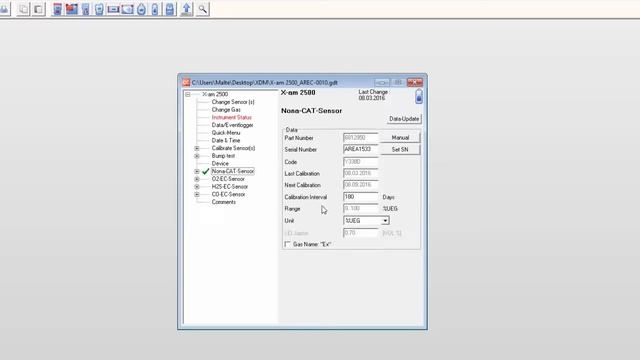Screen dimensions: 640x360
Task: Select the H2S-EC-Sensor tree entry
Action: (230, 187)
